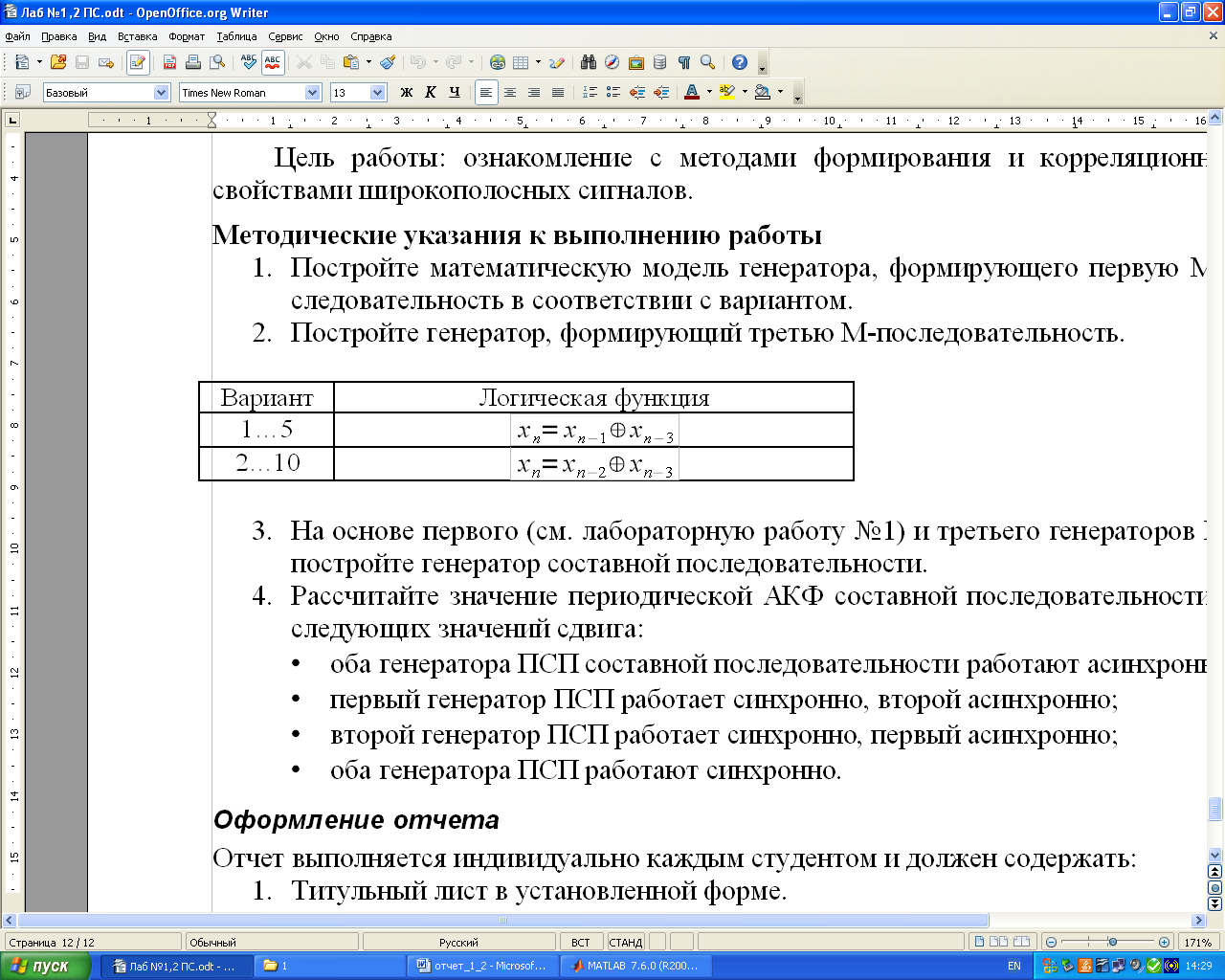Switch to MATLAB 7.6.0 taskbar window
1225x980 pixels.
pyautogui.click(x=635, y=966)
